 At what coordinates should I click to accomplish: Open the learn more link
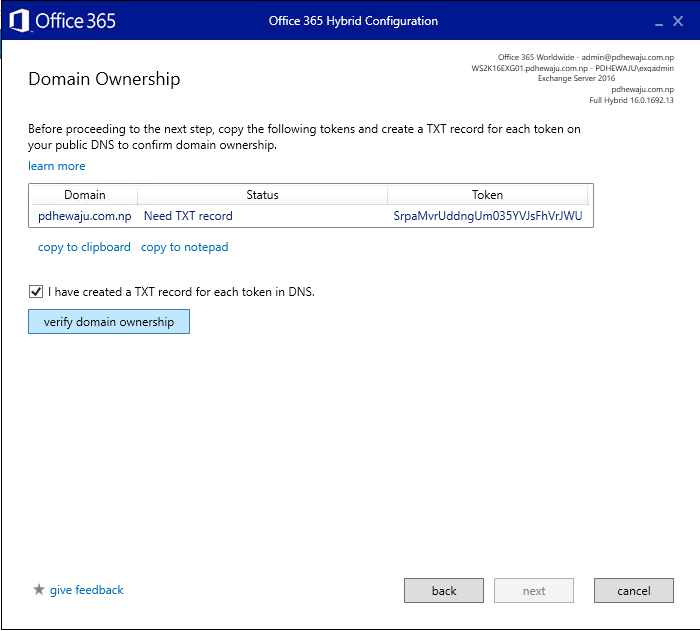57,166
